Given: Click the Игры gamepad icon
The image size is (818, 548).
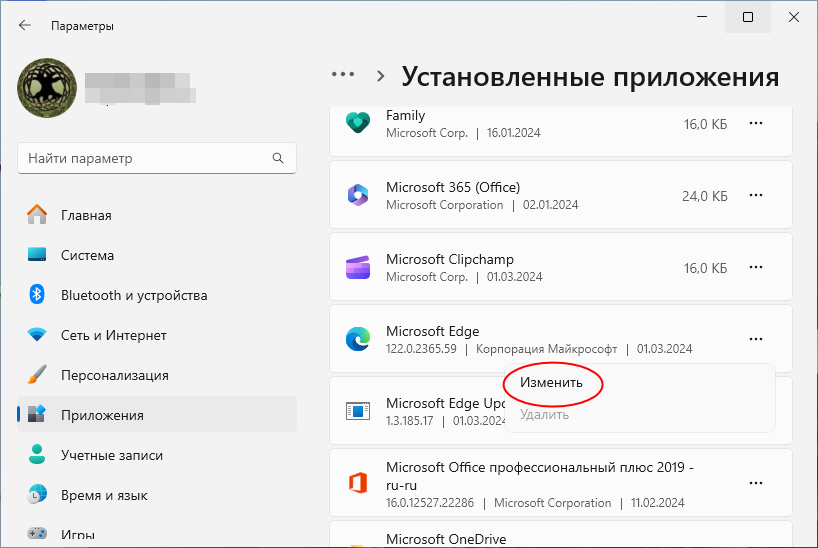Looking at the screenshot, I should point(37,534).
